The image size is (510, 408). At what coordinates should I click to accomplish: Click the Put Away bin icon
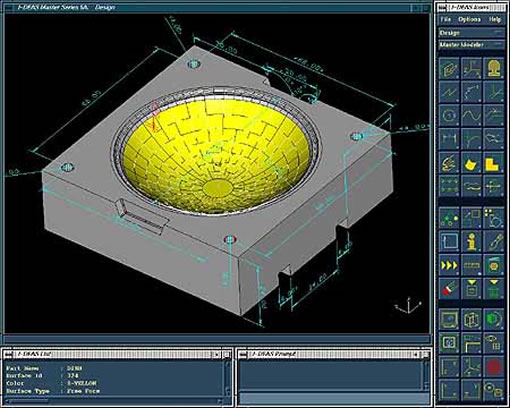click(x=471, y=289)
